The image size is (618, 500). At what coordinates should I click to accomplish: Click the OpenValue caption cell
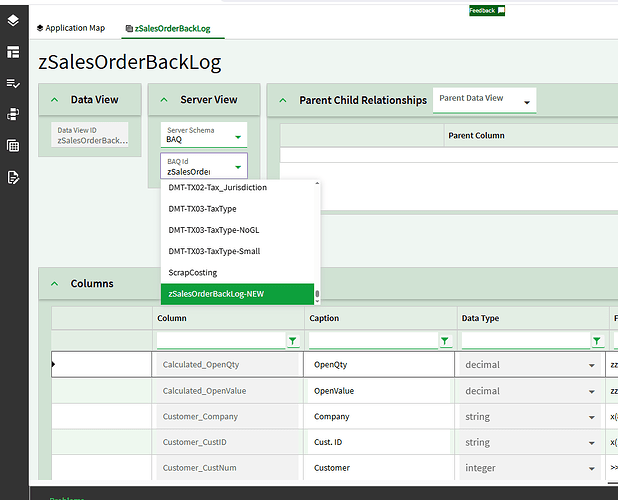pos(379,391)
